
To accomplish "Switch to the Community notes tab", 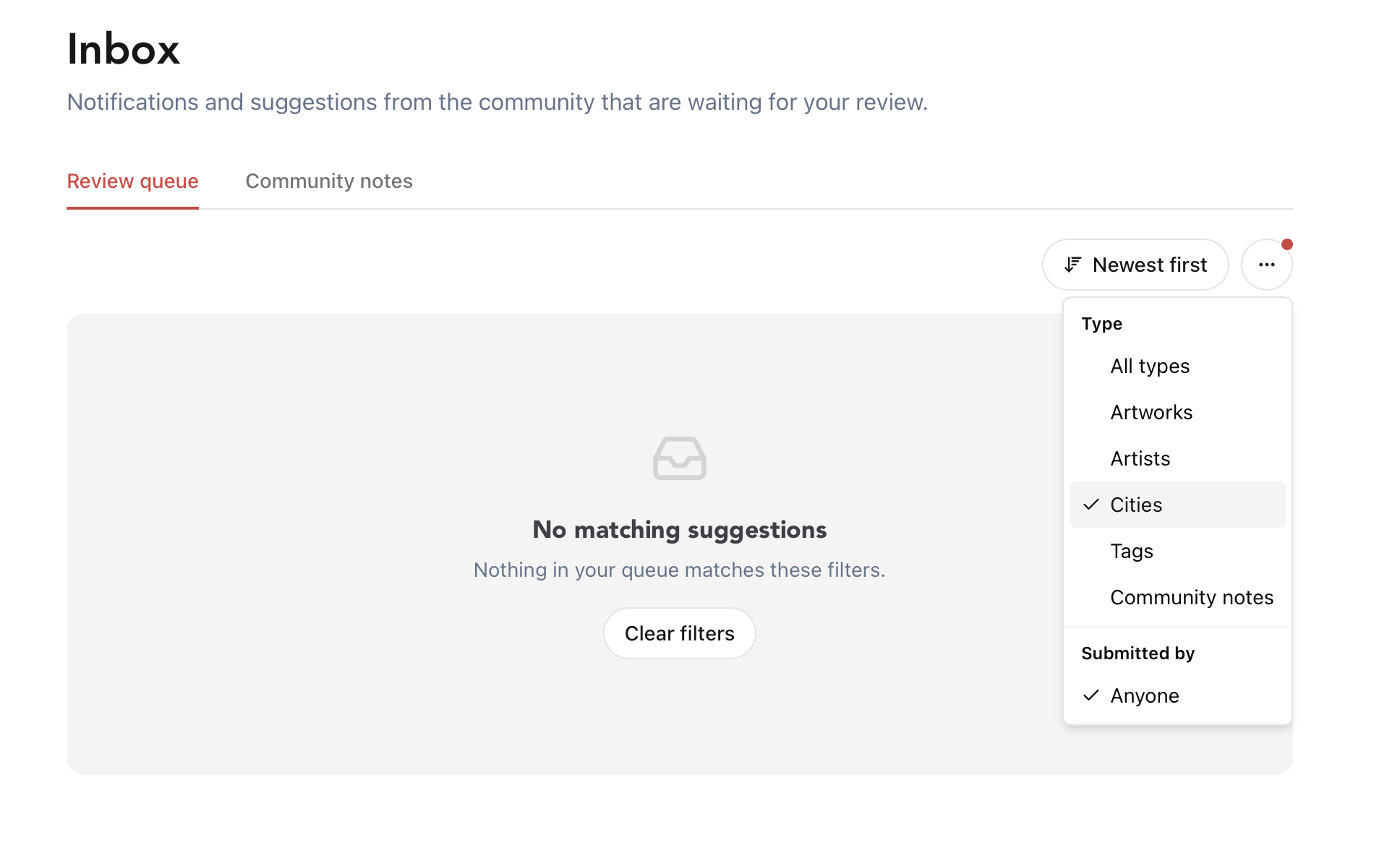I will (x=329, y=181).
